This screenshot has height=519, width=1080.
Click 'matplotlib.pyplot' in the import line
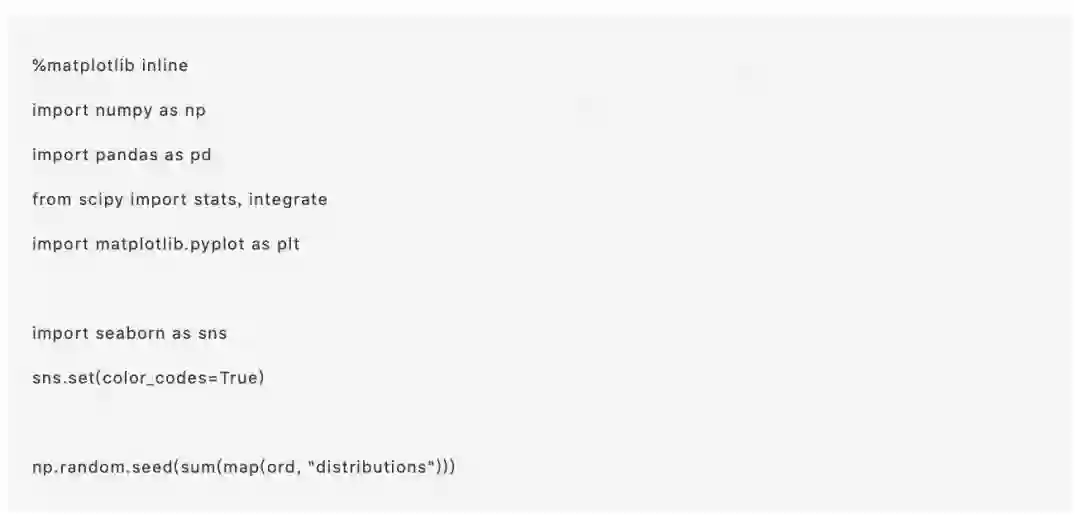166,244
